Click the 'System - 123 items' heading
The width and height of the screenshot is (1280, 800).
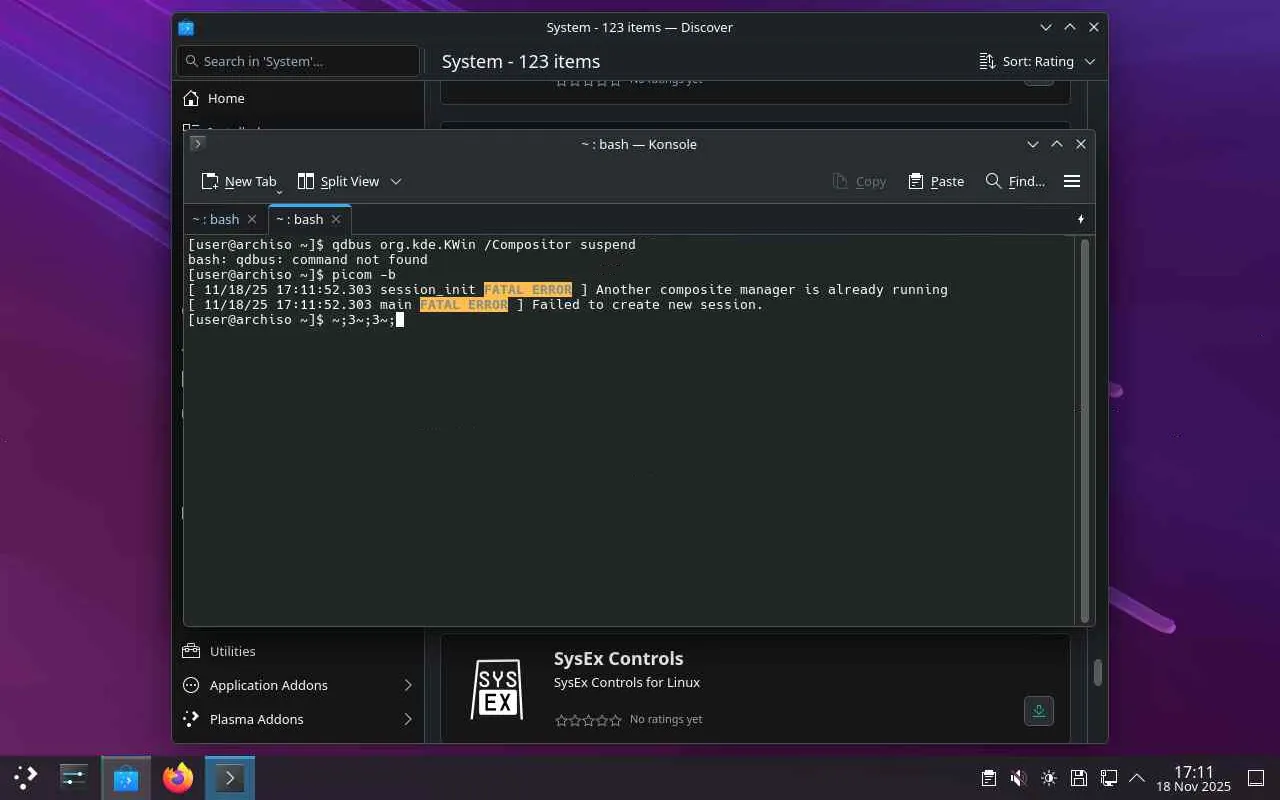click(521, 61)
